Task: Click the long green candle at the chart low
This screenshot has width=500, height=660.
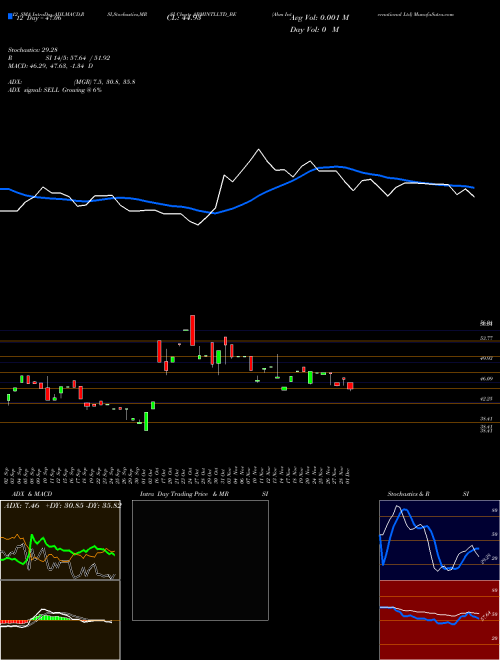Action: [x=146, y=421]
